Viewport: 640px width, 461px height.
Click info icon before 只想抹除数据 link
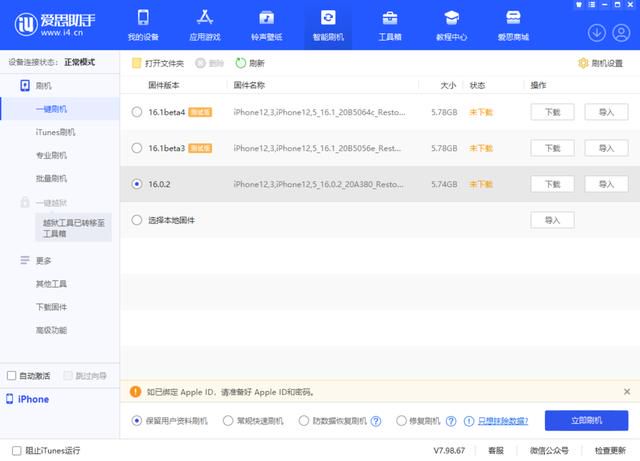(x=469, y=421)
